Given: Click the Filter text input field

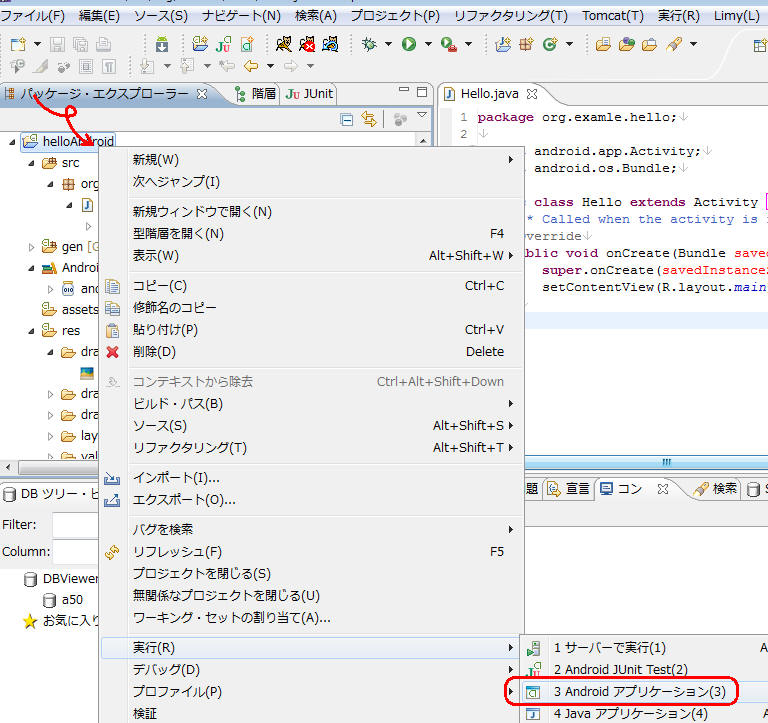Looking at the screenshot, I should (75, 524).
